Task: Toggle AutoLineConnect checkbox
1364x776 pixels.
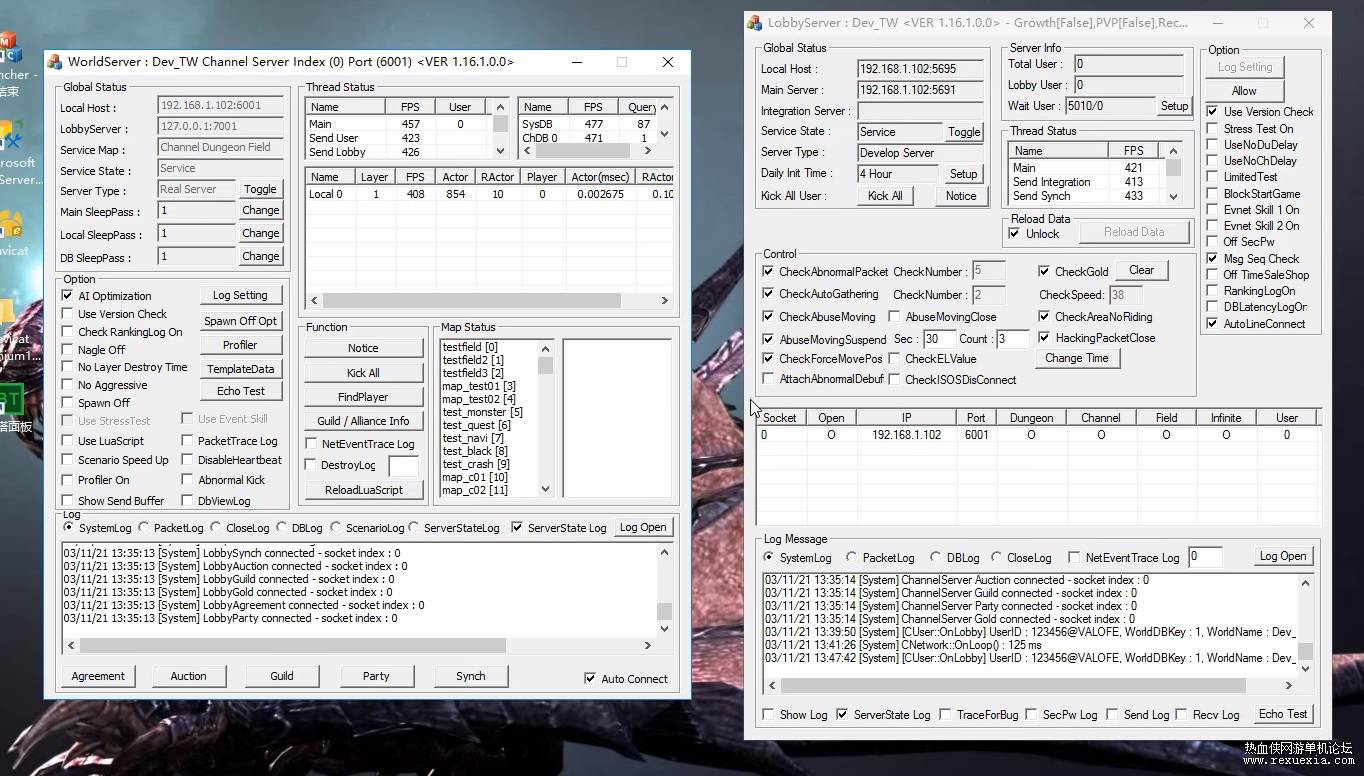Action: pos(1212,324)
